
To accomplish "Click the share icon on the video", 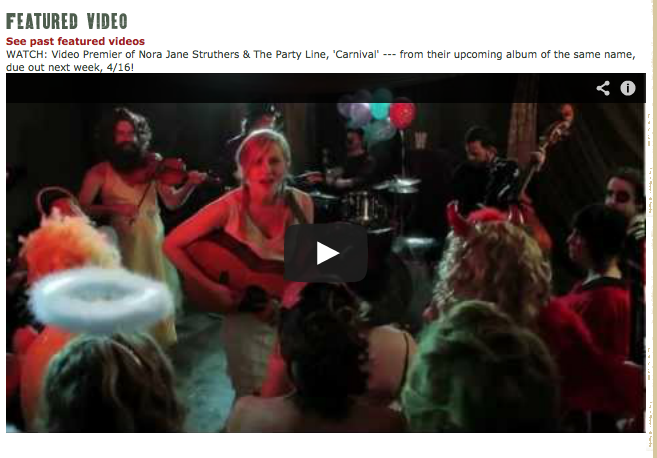I will [x=603, y=88].
